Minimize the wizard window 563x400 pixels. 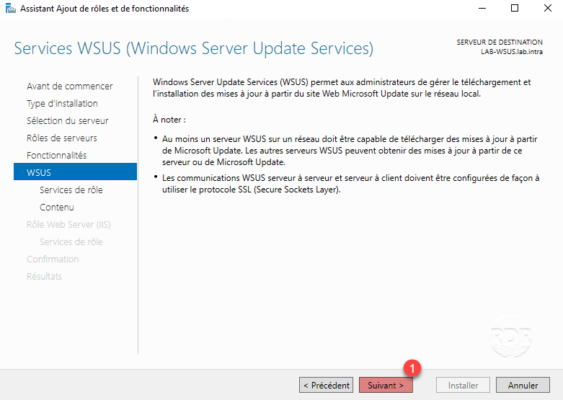(482, 8)
